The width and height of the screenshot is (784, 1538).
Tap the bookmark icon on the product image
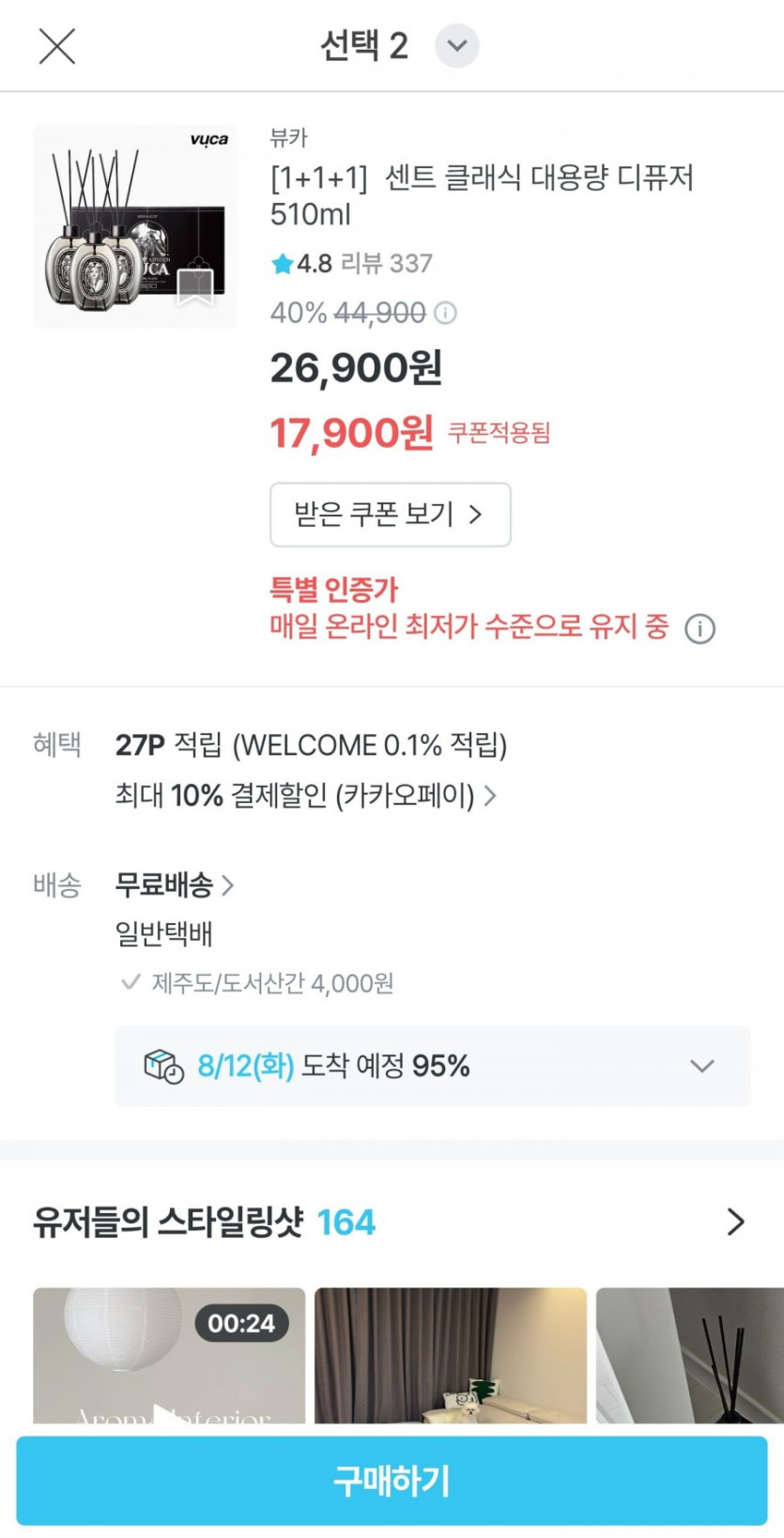click(195, 285)
